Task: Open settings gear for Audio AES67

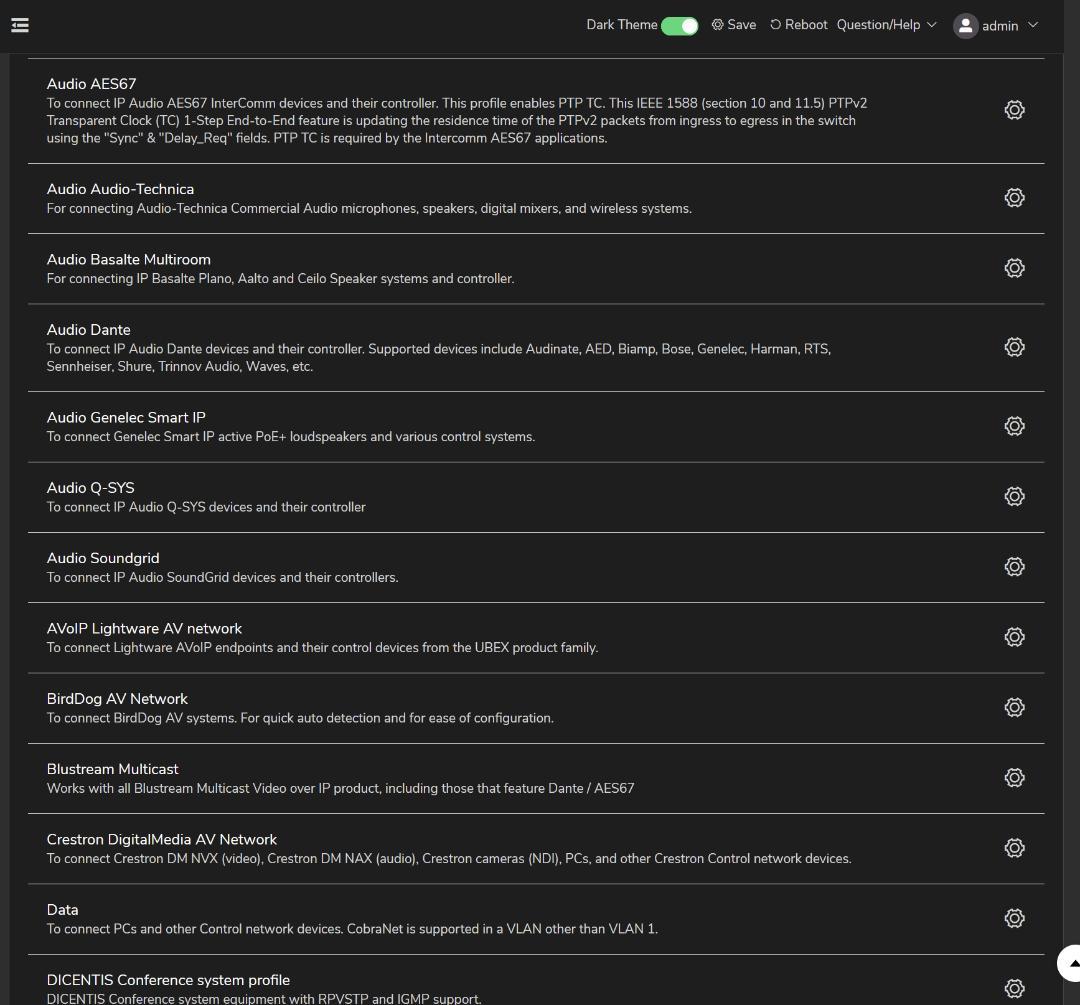Action: coord(1014,110)
